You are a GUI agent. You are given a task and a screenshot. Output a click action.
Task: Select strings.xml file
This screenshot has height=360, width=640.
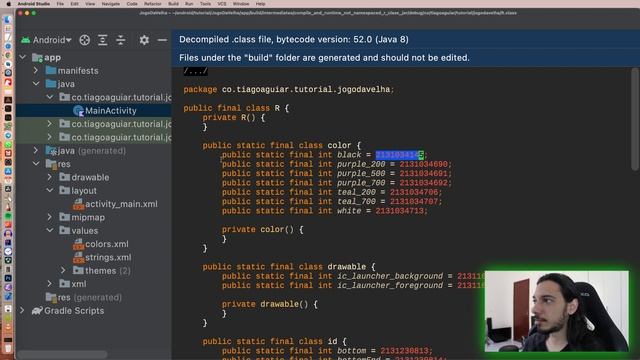[108, 257]
